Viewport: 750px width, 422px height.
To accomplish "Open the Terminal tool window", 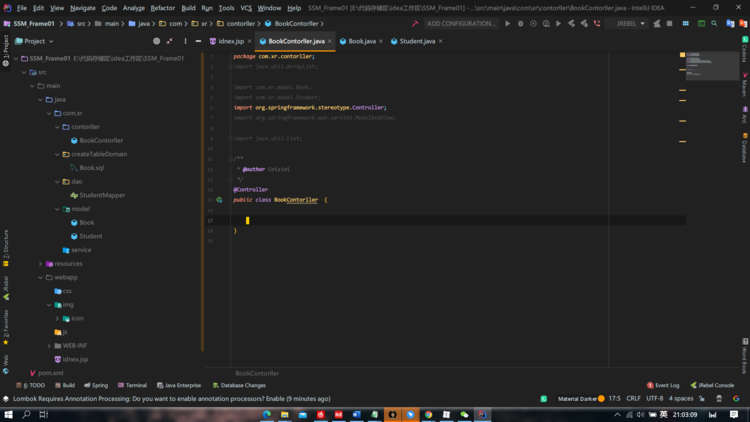I will [132, 385].
